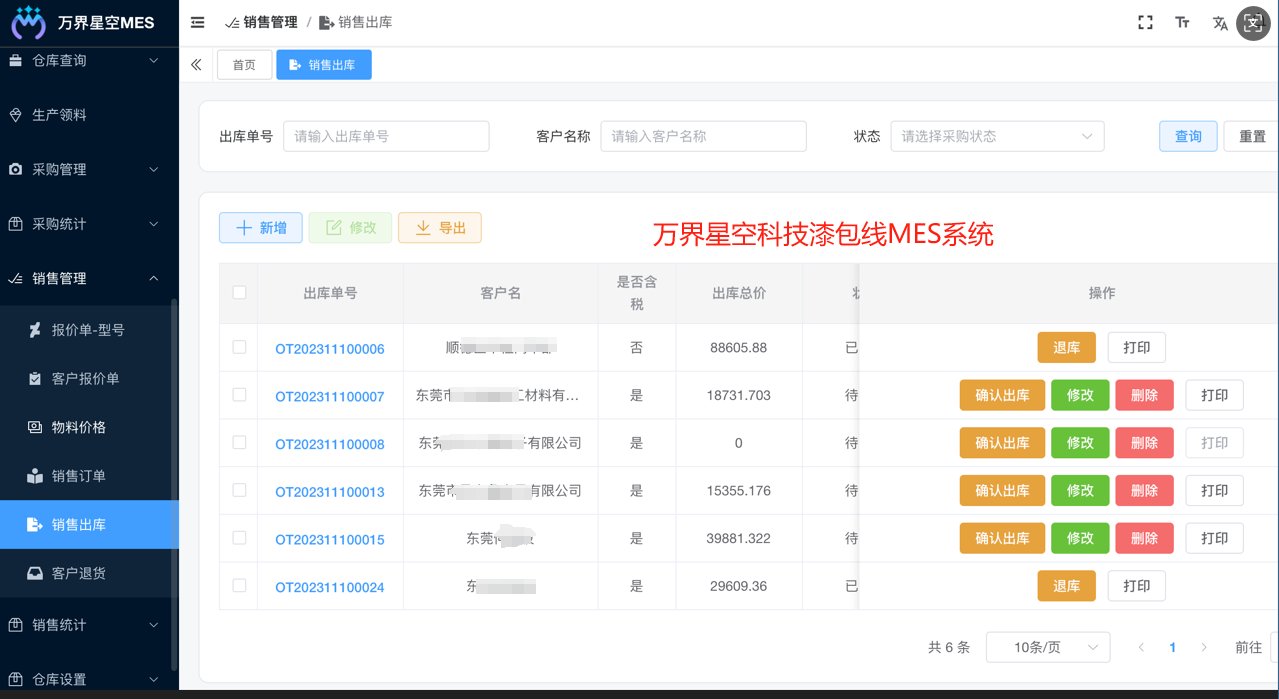Switch to the 首页 tab
The image size is (1279, 699).
(244, 65)
